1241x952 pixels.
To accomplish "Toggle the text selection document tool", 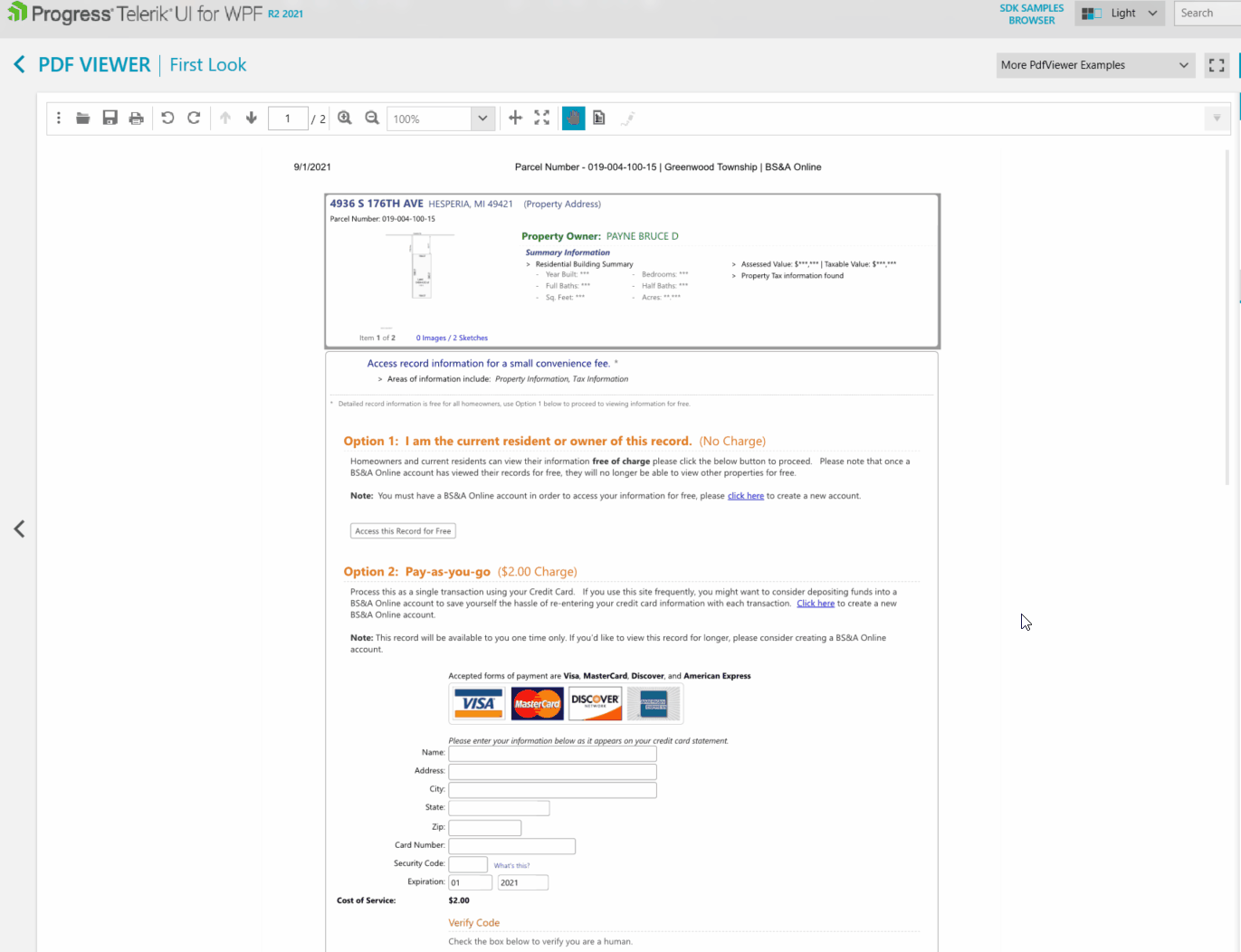I will click(x=599, y=118).
